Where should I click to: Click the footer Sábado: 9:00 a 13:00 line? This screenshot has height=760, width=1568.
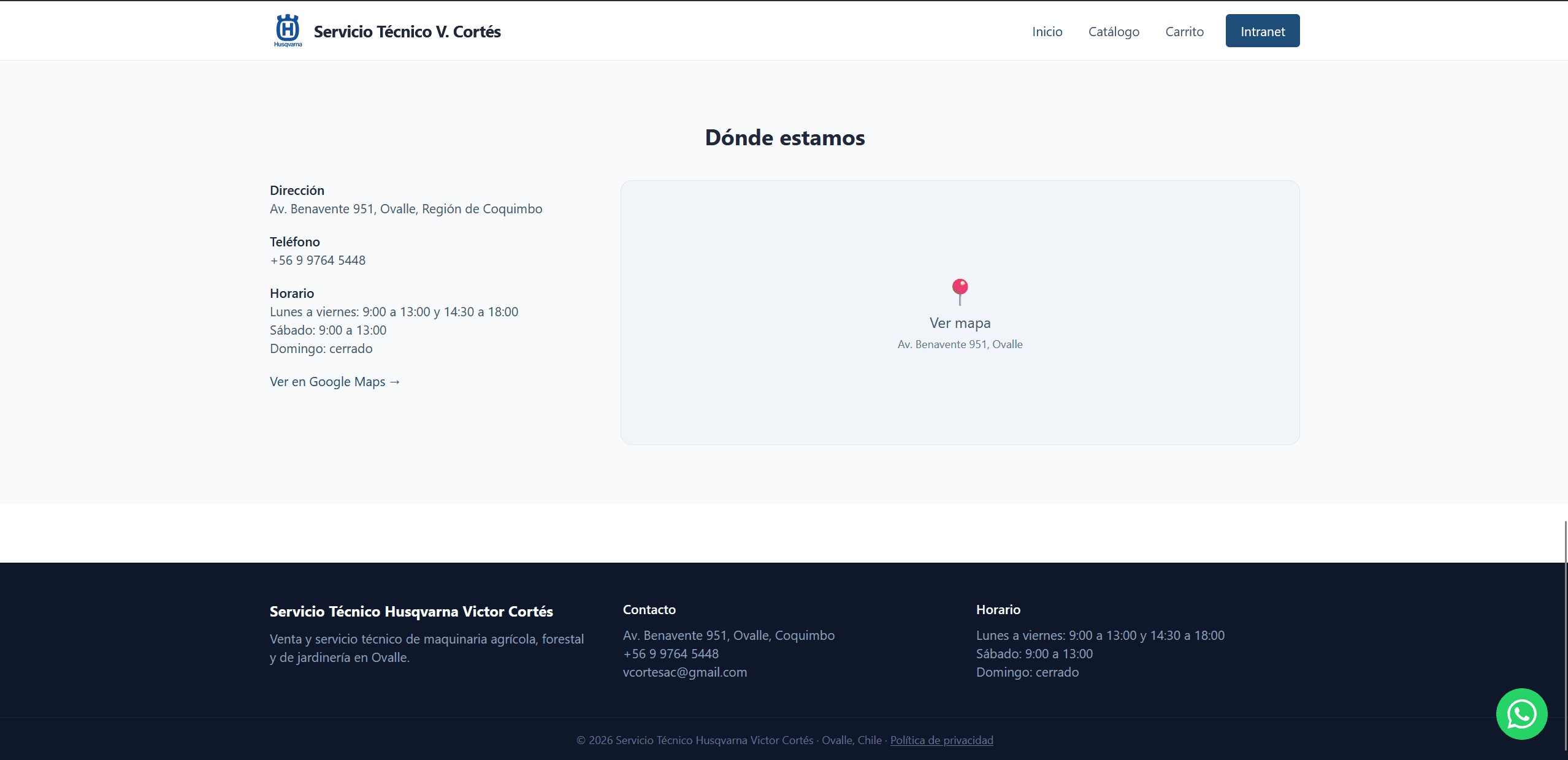(1034, 654)
